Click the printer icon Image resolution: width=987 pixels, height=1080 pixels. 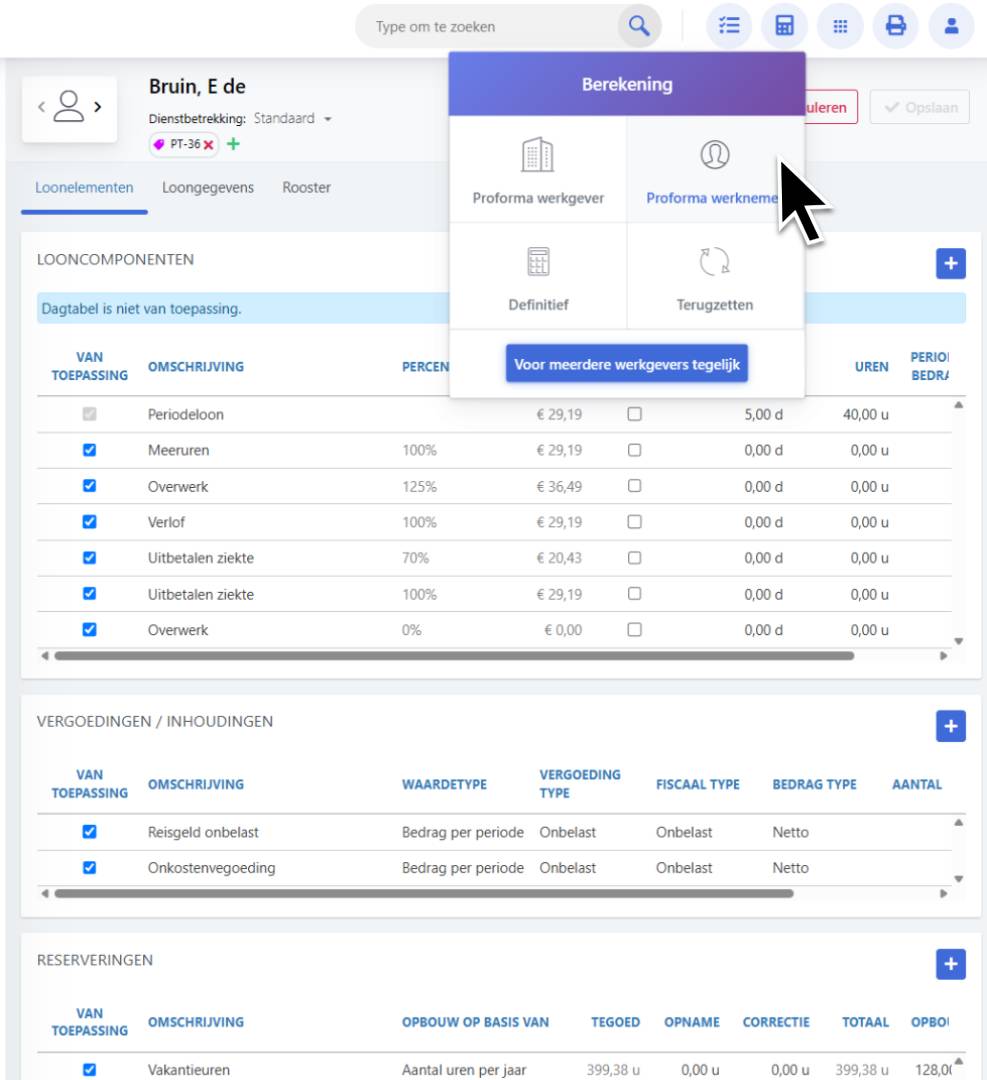895,27
